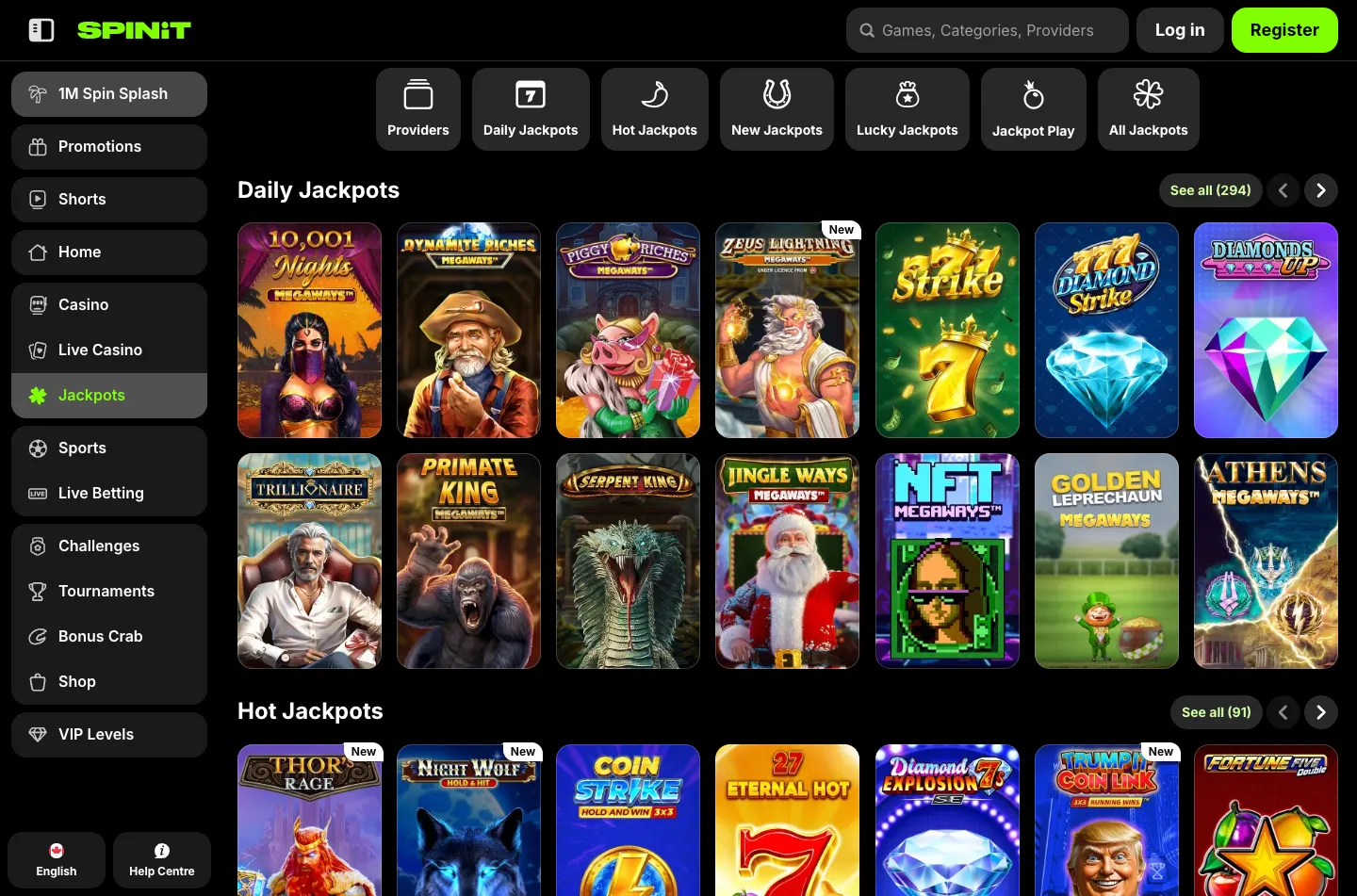Open Coin Strike game
Screen dimensions: 1357x896
[x=628, y=821]
